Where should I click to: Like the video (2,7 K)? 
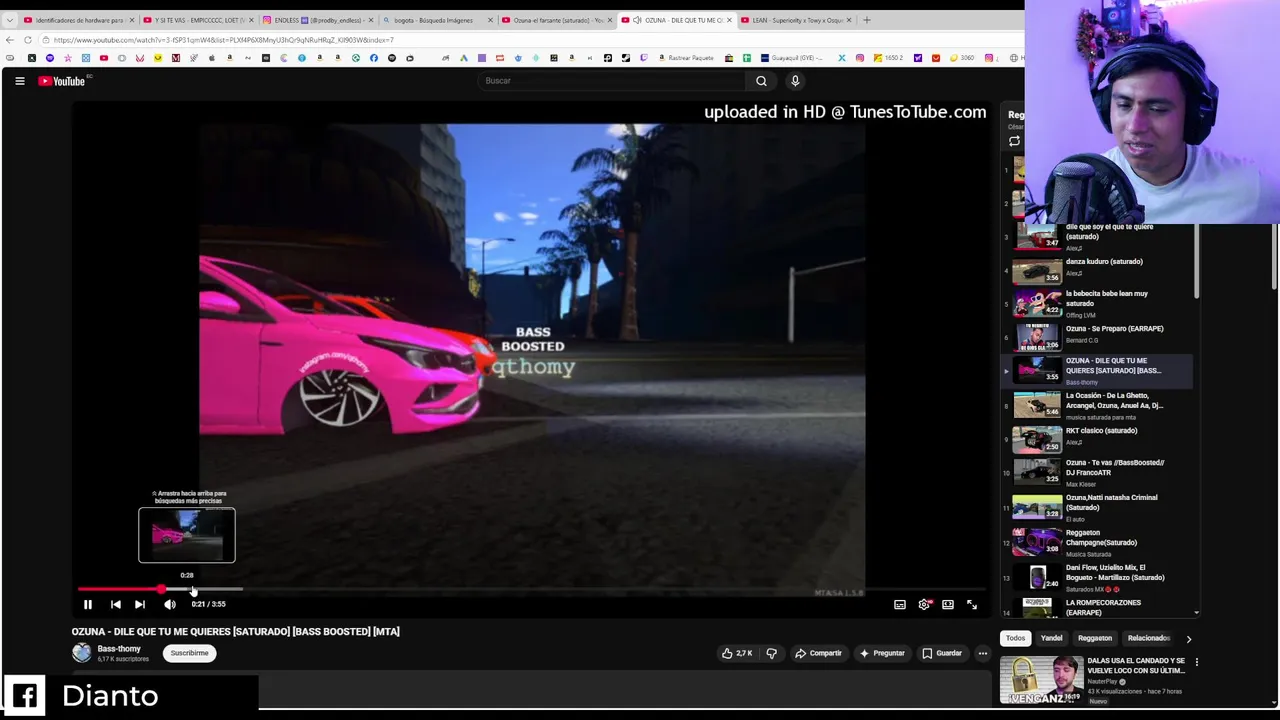pos(738,653)
